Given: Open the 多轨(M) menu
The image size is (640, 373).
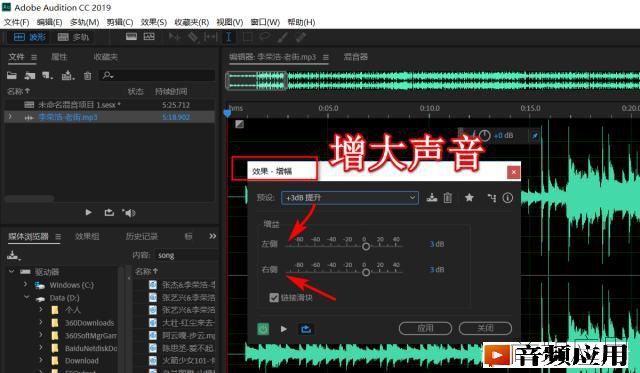Looking at the screenshot, I should pyautogui.click(x=84, y=22).
